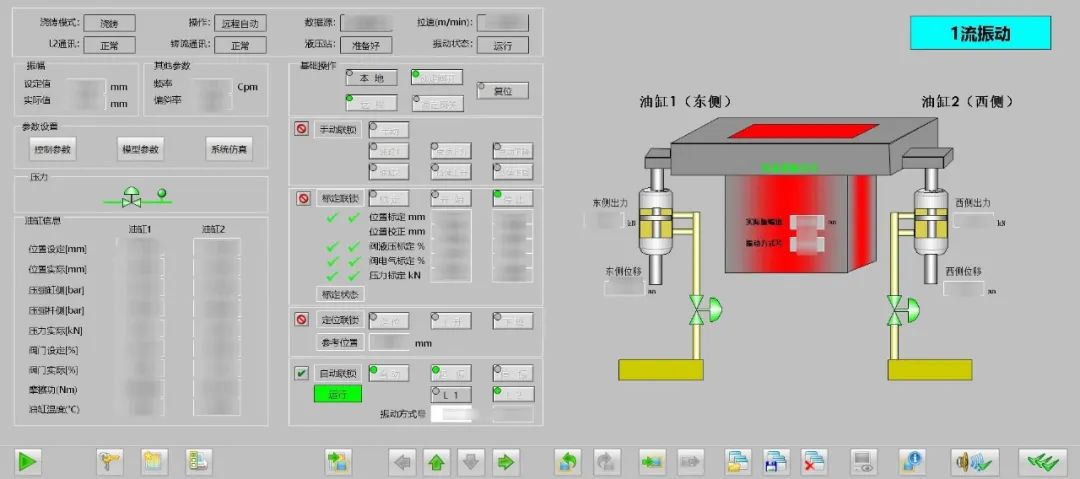Click the pressure valve symbol in 压力 panel
Image resolution: width=1080 pixels, height=479 pixels.
pos(130,199)
